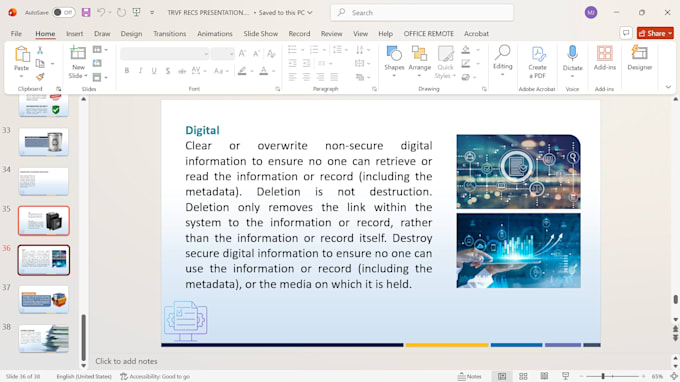Start presentation from beginning icon
This screenshot has width=680, height=382.
(137, 13)
